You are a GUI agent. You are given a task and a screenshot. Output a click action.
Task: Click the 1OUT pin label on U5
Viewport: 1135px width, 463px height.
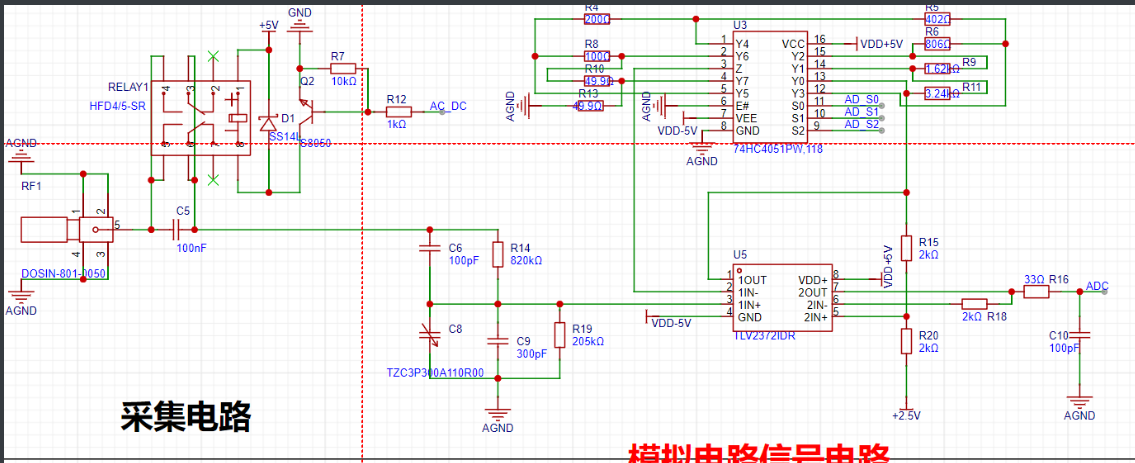(753, 280)
